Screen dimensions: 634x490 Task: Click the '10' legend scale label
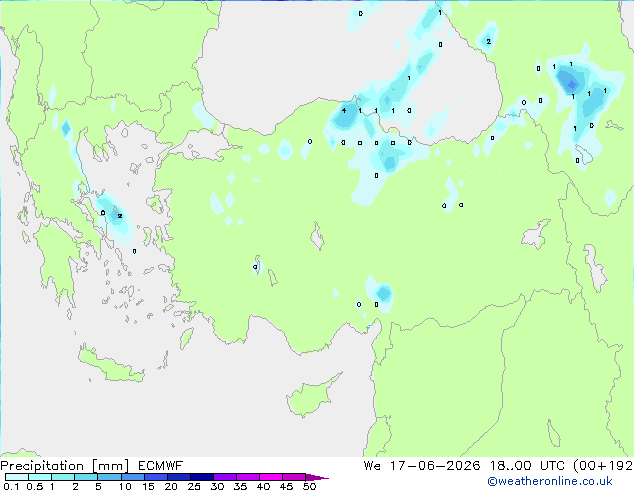(x=125, y=486)
